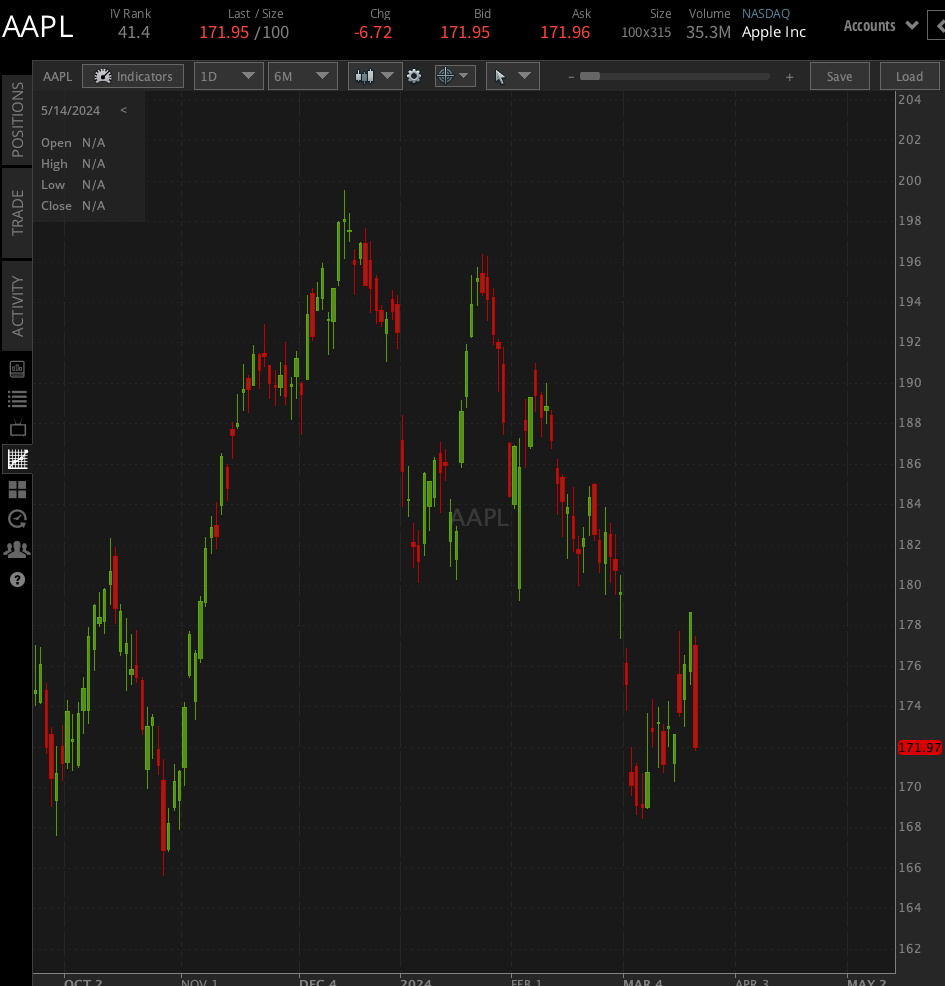
Task: Click the zoom out minus icon
Action: (571, 77)
